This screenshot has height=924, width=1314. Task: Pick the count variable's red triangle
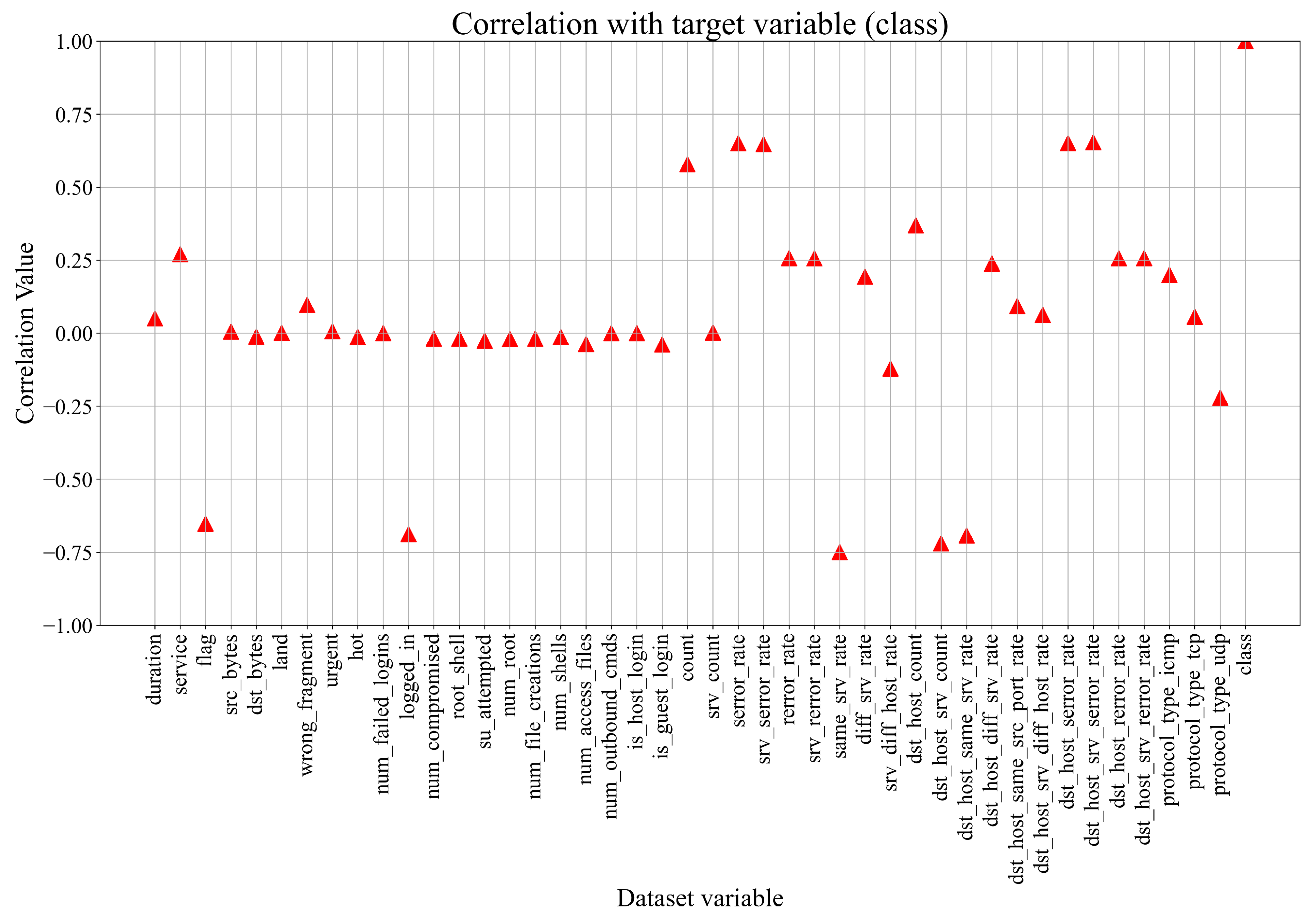tap(687, 165)
